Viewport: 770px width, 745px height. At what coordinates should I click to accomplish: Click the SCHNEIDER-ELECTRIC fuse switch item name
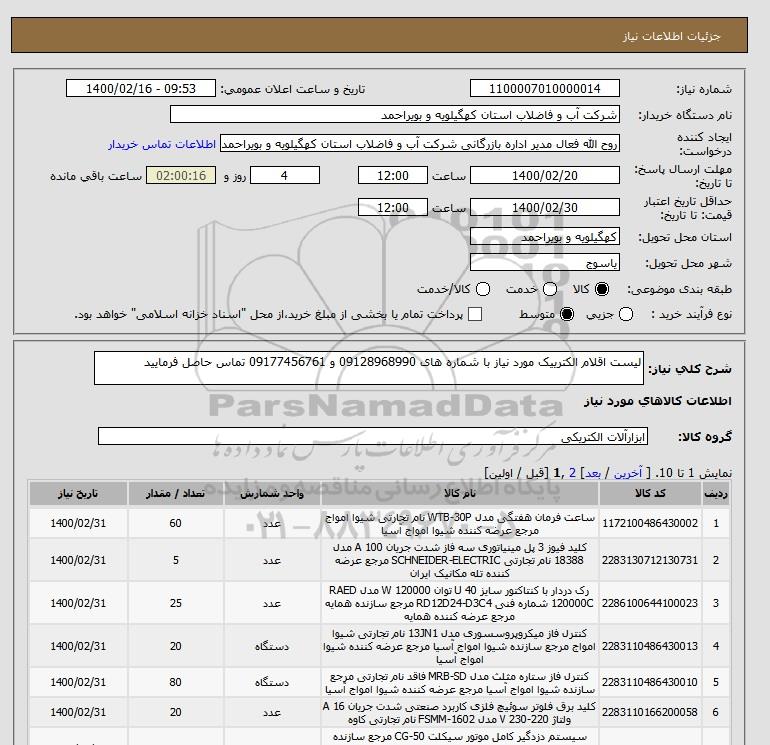(x=460, y=560)
